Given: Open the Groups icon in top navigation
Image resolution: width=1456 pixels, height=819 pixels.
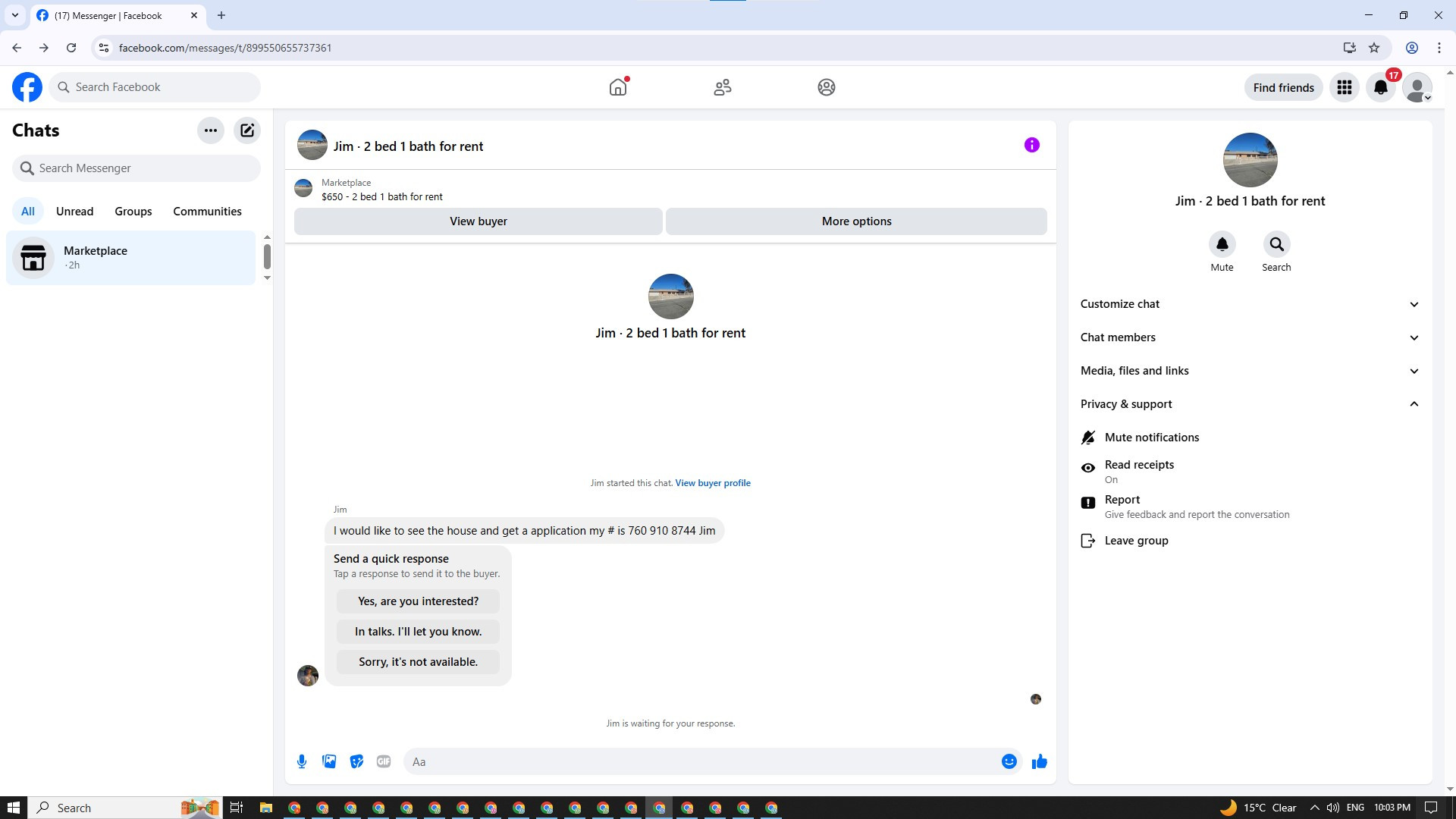Looking at the screenshot, I should (x=827, y=87).
